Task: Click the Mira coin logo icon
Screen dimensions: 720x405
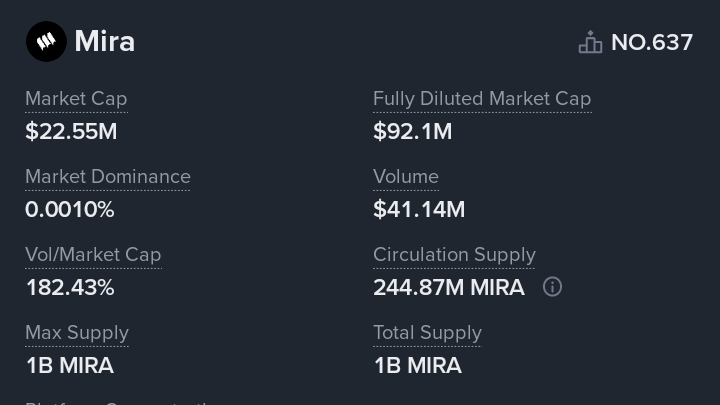Action: 45,42
